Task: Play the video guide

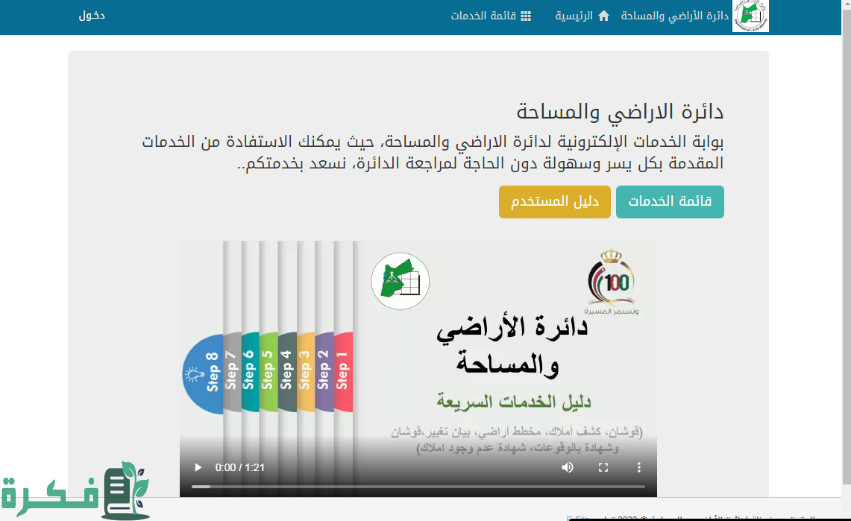Action: point(198,467)
